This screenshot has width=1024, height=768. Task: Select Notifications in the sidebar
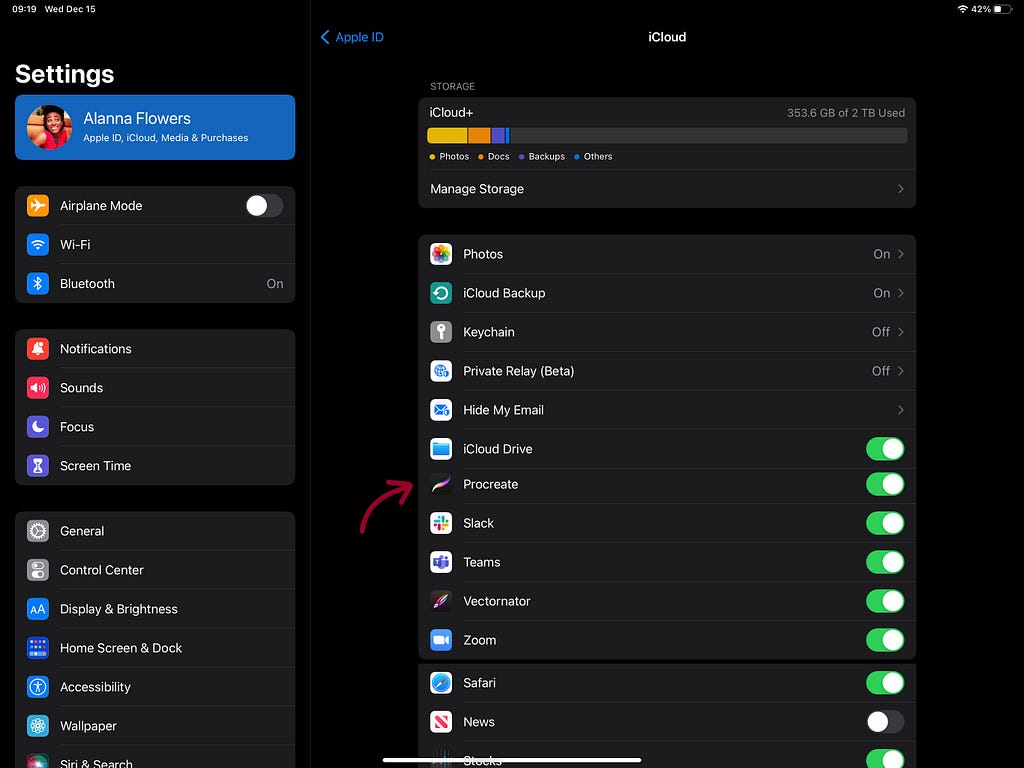(x=155, y=349)
